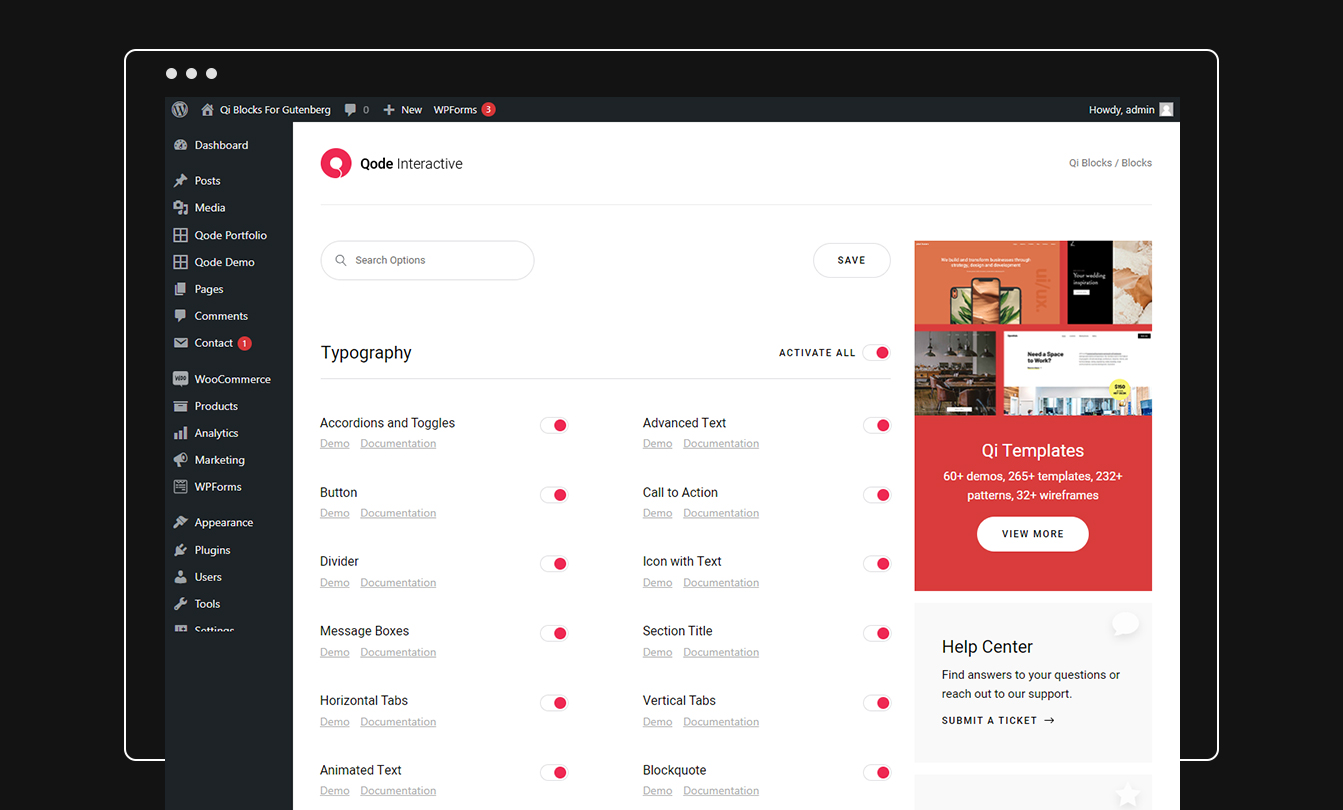The image size is (1343, 810).
Task: Click the Media icon in sidebar
Action: 180,208
